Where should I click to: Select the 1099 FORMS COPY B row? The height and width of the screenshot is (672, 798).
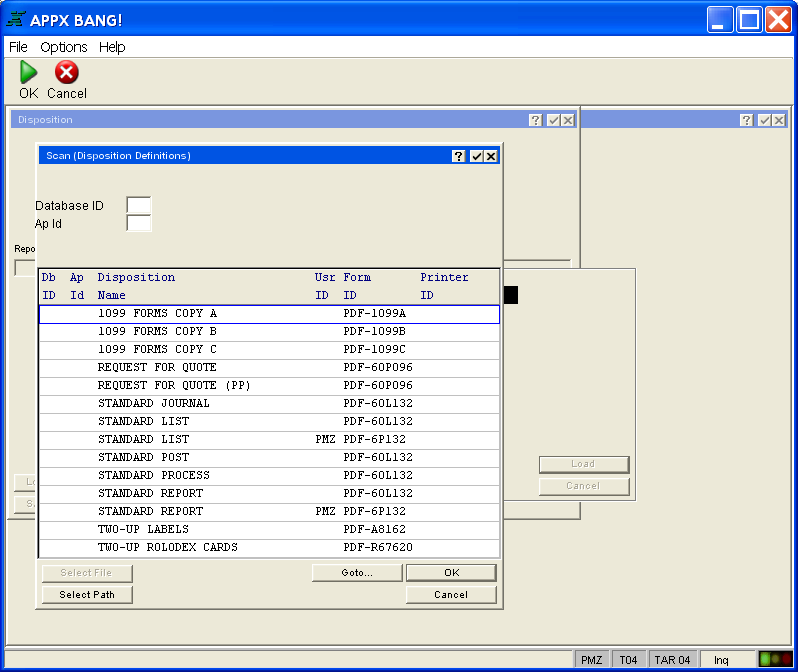pos(268,331)
